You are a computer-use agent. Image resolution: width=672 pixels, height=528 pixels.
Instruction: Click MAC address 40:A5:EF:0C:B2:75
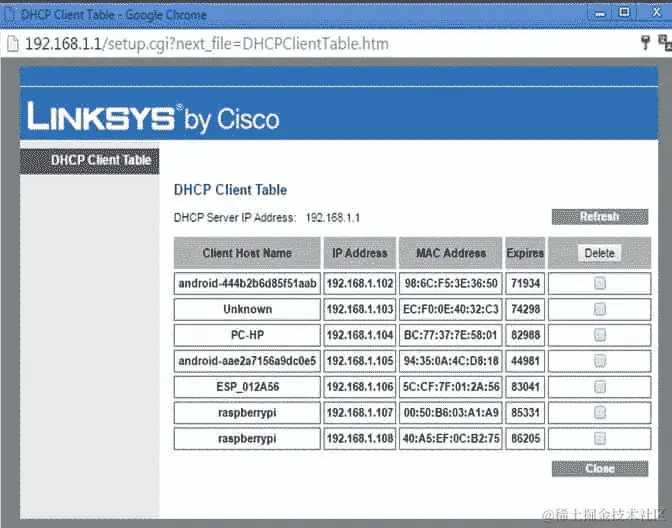(x=451, y=438)
